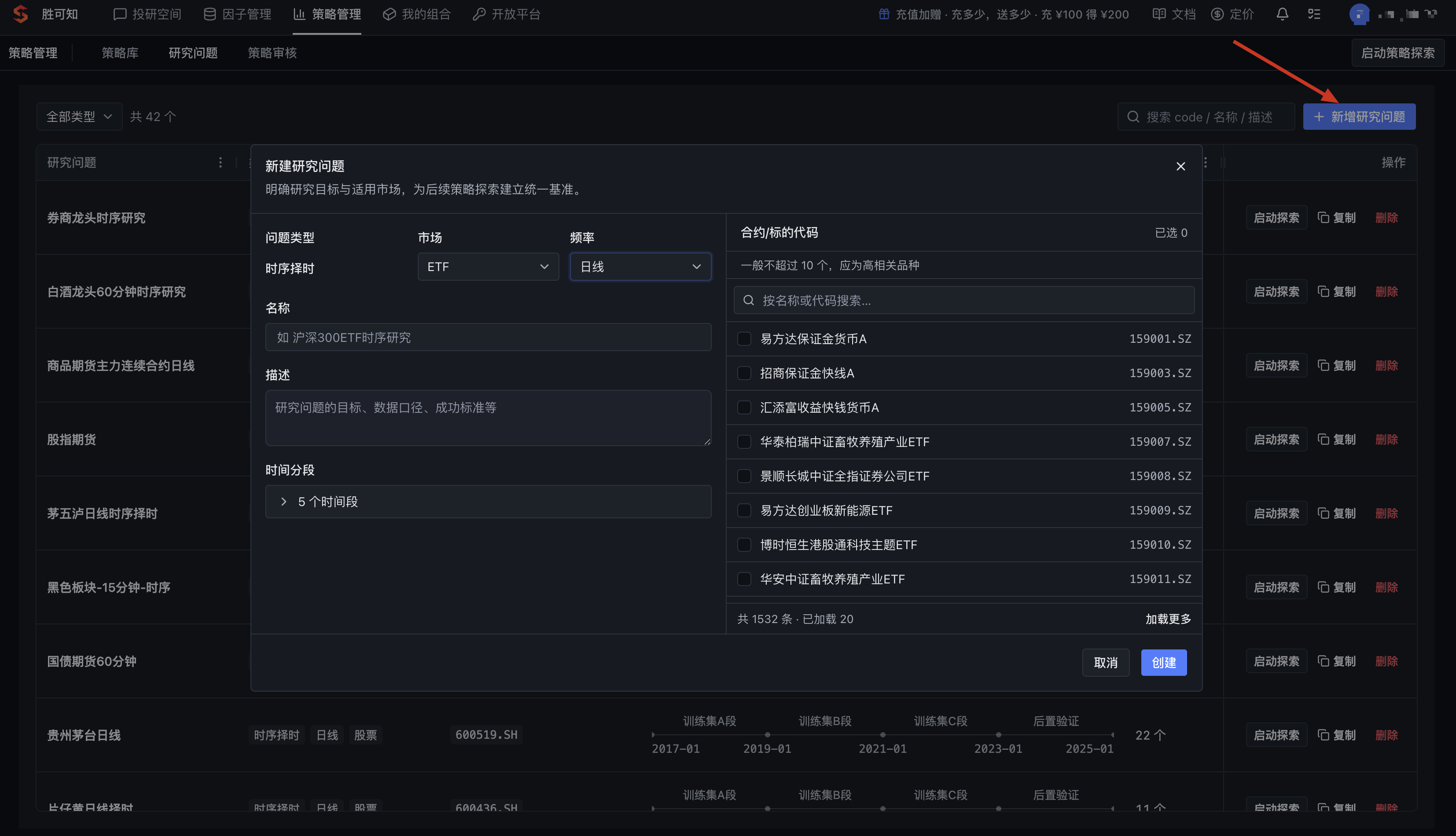
Task: Click the 2023-01 point on 贵州茅台日线 timeline
Action: (998, 735)
